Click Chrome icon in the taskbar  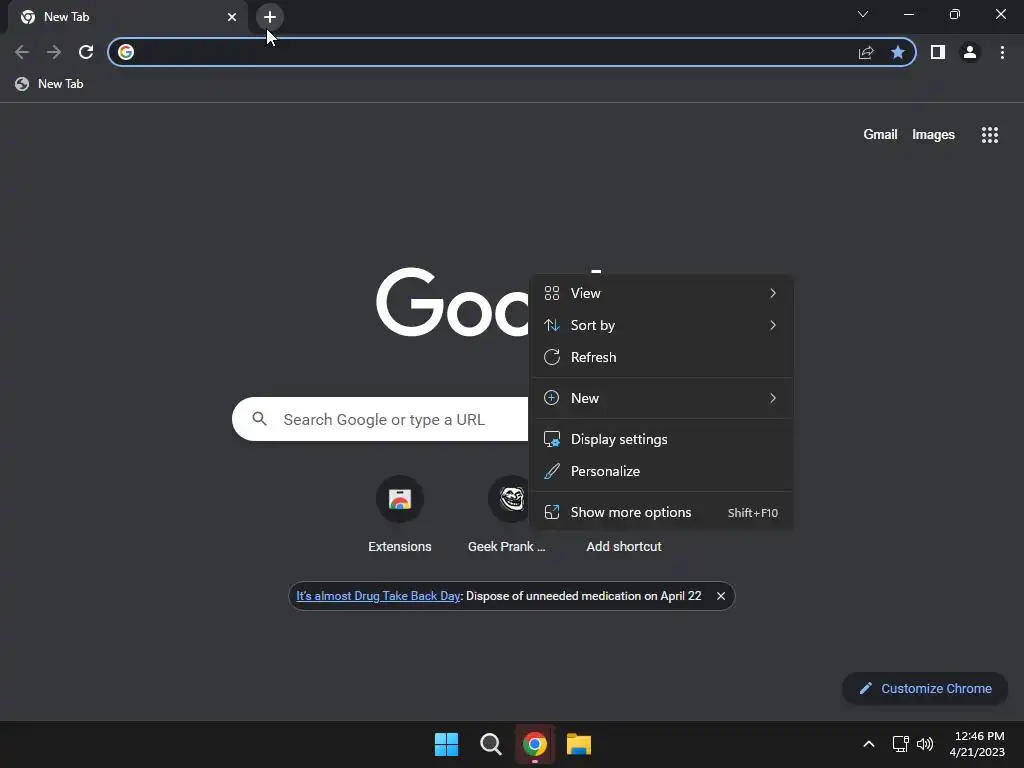535,744
